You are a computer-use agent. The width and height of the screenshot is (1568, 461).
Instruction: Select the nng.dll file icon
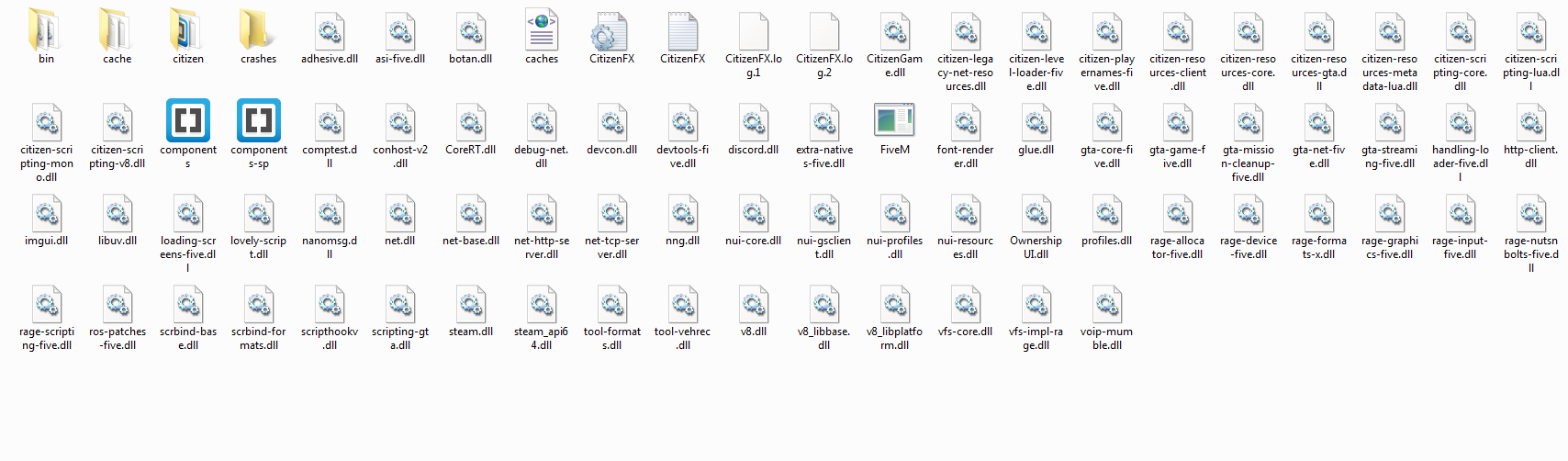pyautogui.click(x=683, y=212)
